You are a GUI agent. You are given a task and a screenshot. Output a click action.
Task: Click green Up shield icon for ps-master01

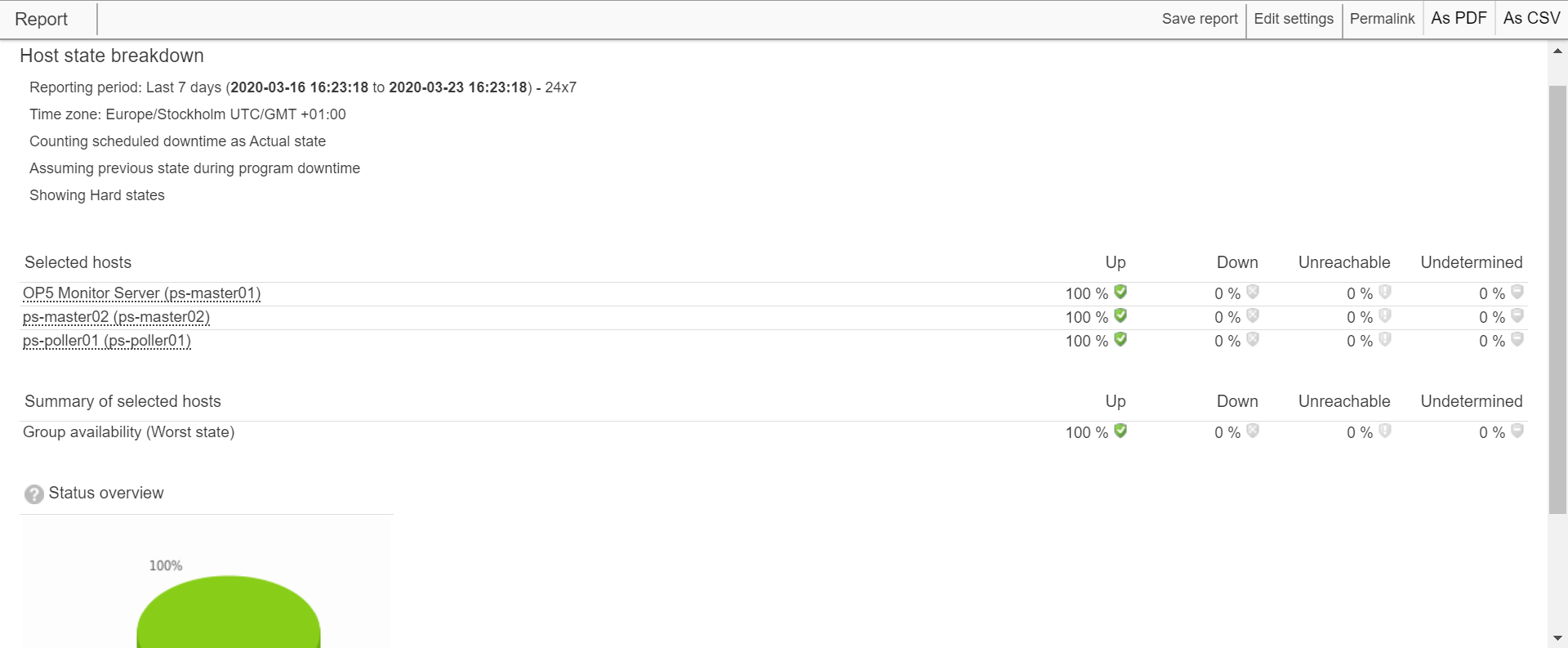pos(1120,292)
